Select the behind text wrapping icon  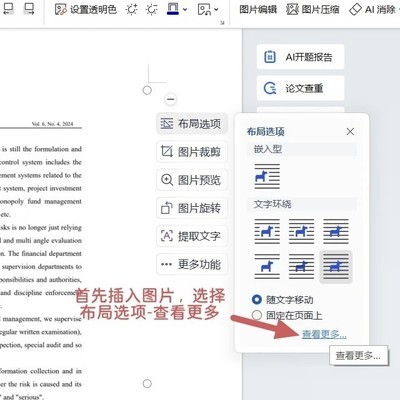301,266
